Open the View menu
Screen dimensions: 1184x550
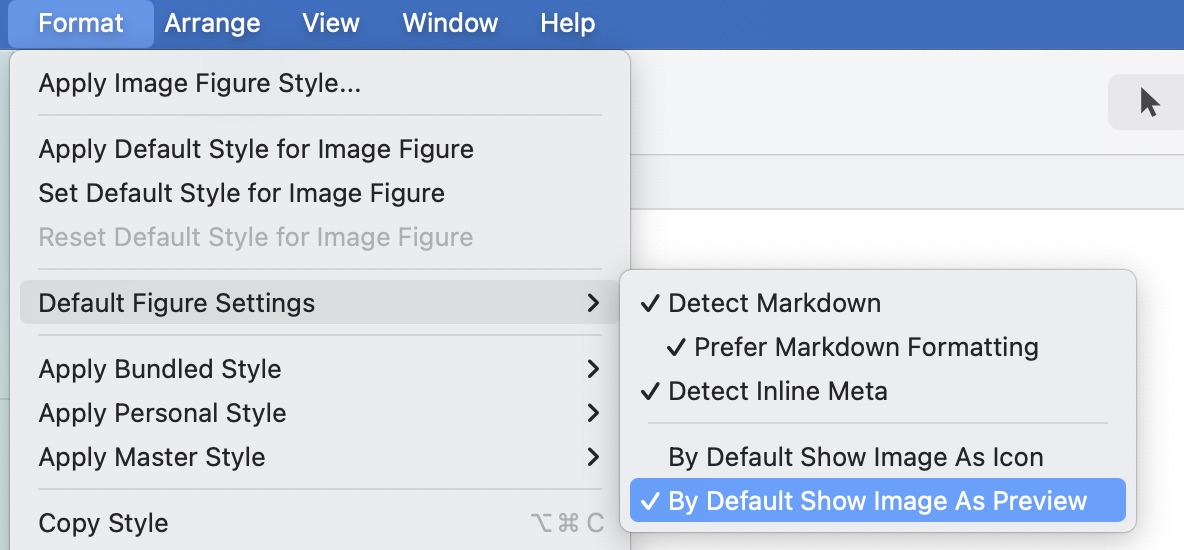331,23
